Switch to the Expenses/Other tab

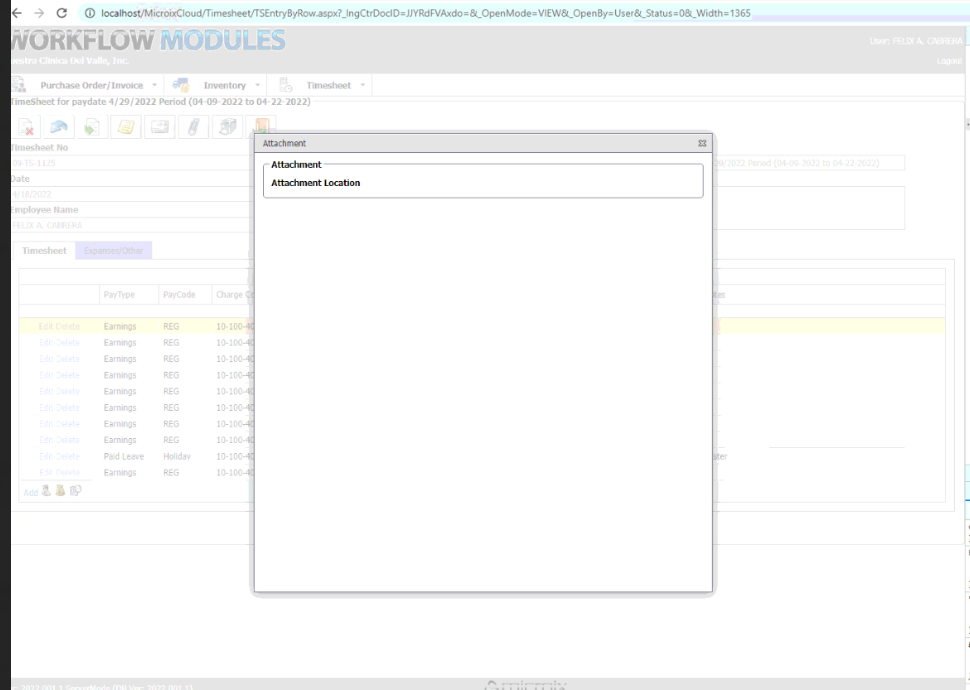[113, 250]
